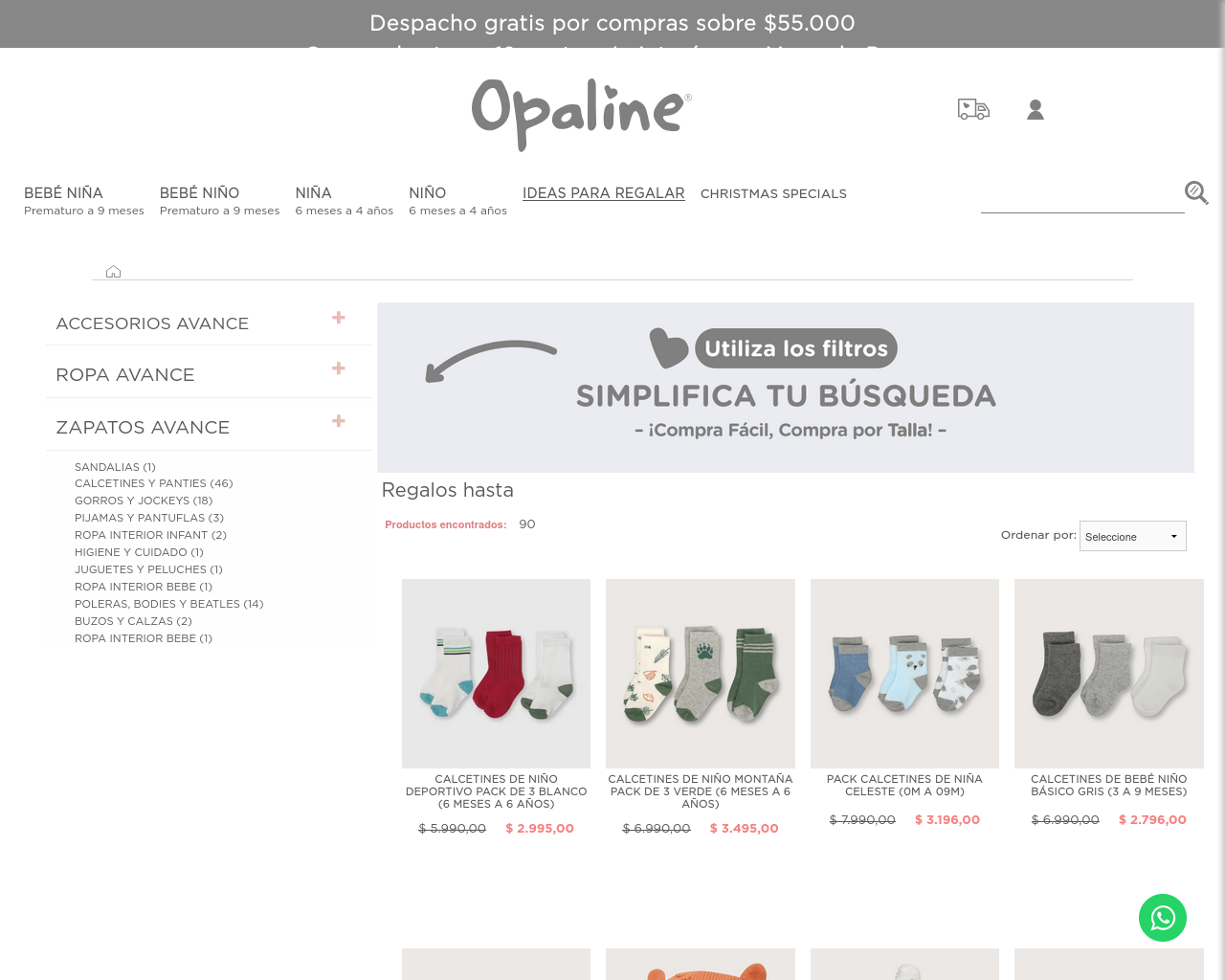Image resolution: width=1225 pixels, height=980 pixels.
Task: Open Ideas para Regalar menu item
Action: (604, 193)
